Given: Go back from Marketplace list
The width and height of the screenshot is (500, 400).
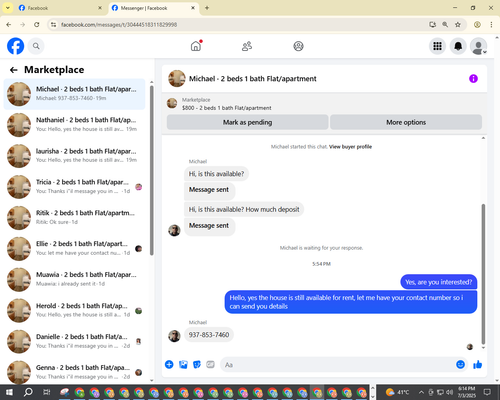Looking at the screenshot, I should pos(13,70).
